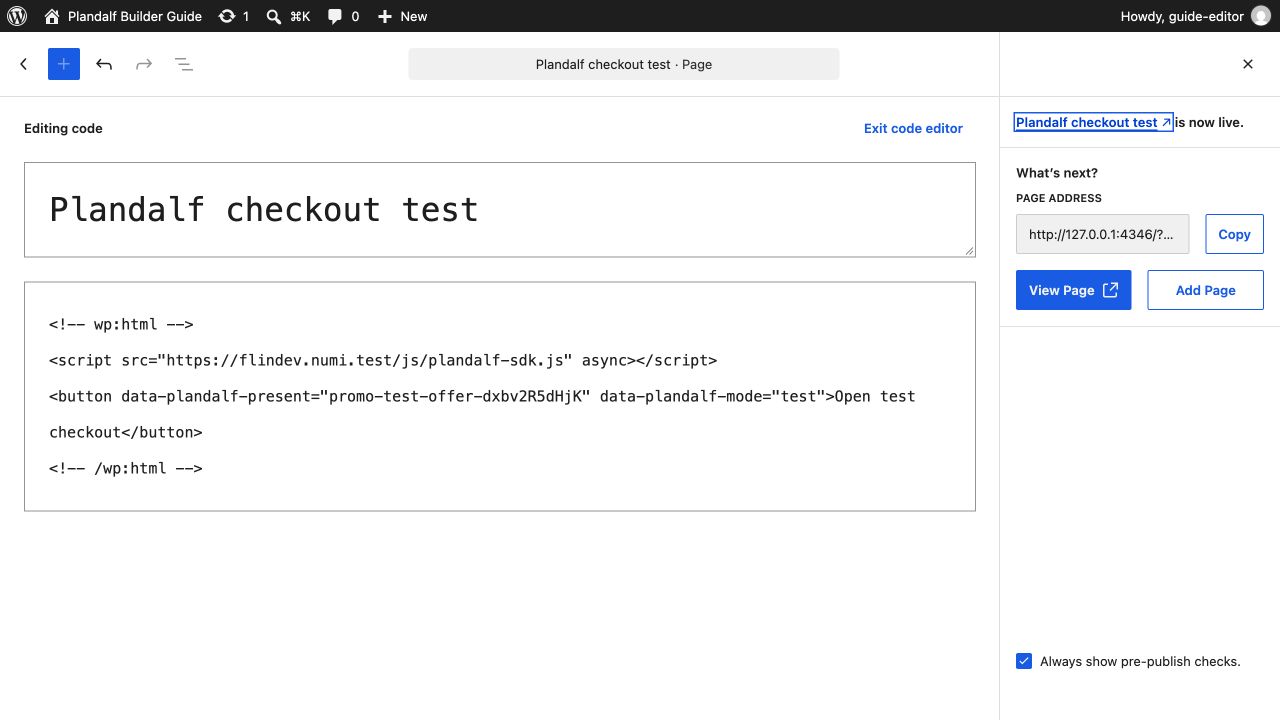Screen dimensions: 1280x720
Task: Open the document overview list view
Action: click(184, 64)
